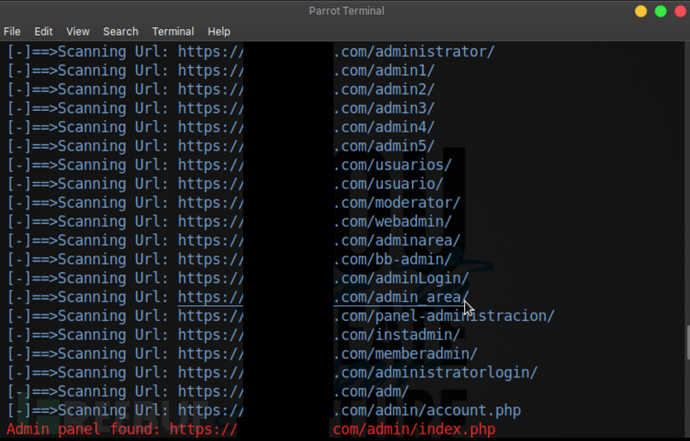This screenshot has width=690, height=441.
Task: Select the .com/adminLogin/ path text
Action: [x=401, y=278]
